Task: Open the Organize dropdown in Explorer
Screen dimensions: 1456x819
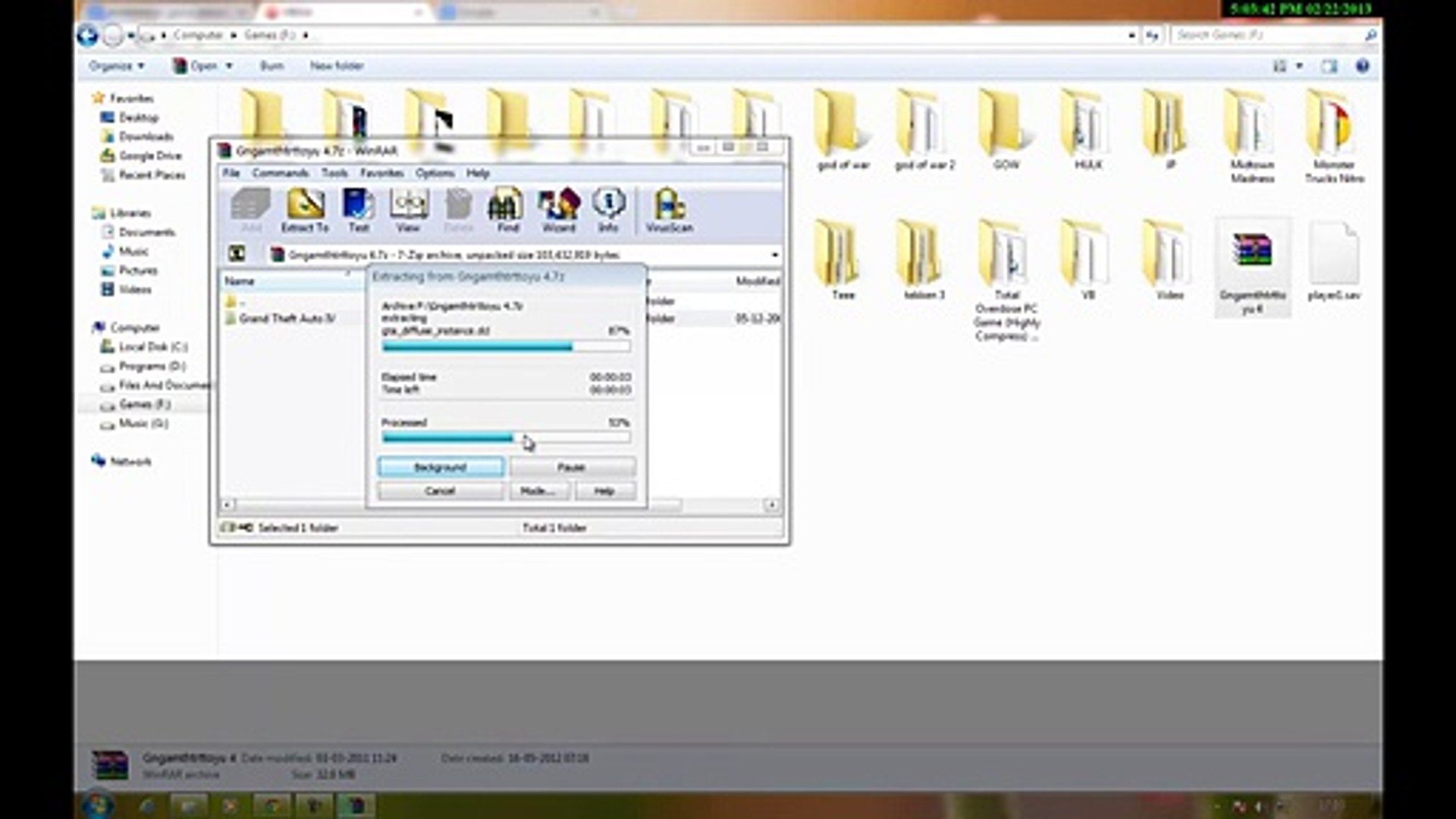Action: [x=116, y=66]
